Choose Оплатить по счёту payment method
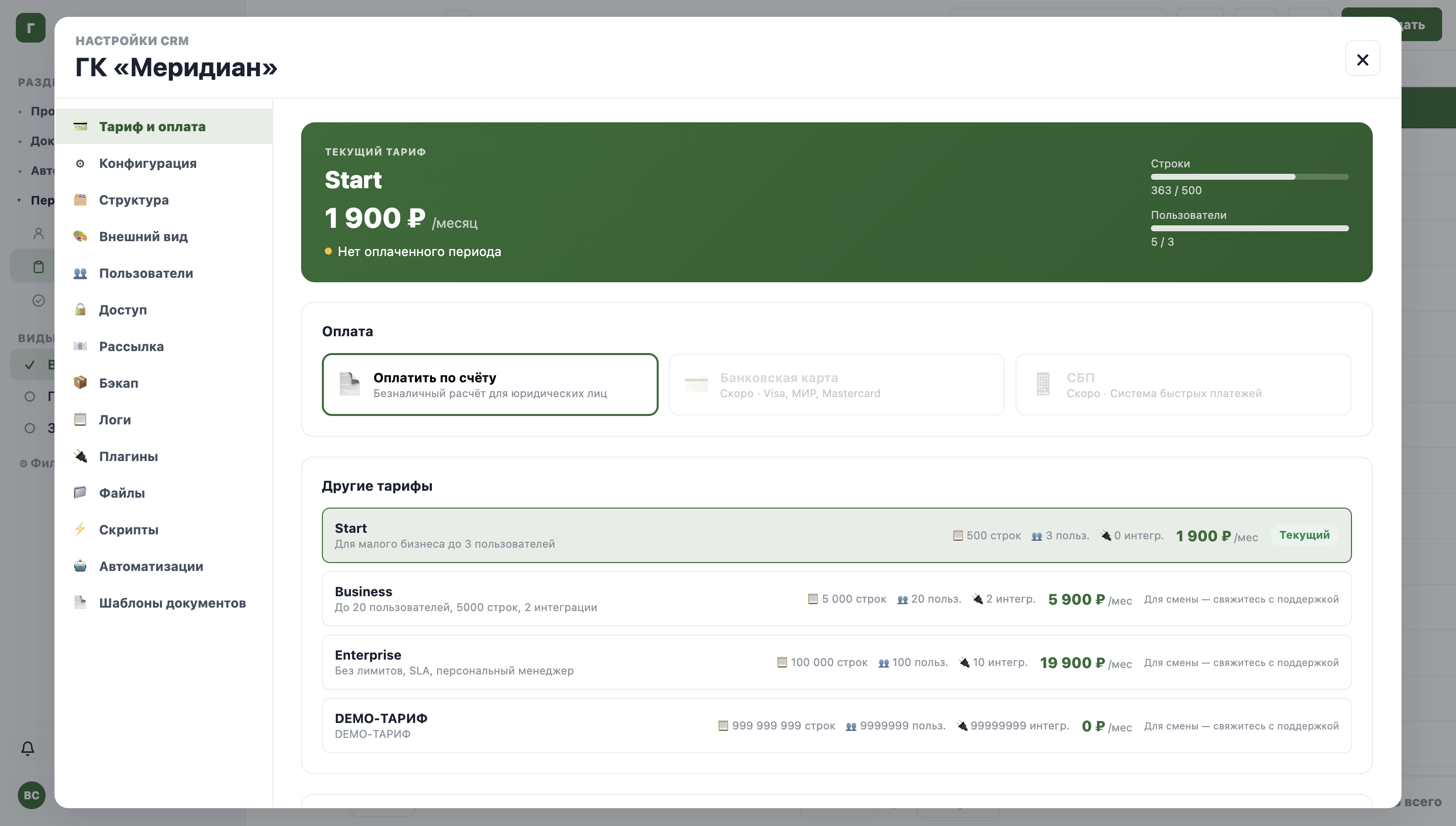Screen dimensions: 1456x826 click(490, 385)
